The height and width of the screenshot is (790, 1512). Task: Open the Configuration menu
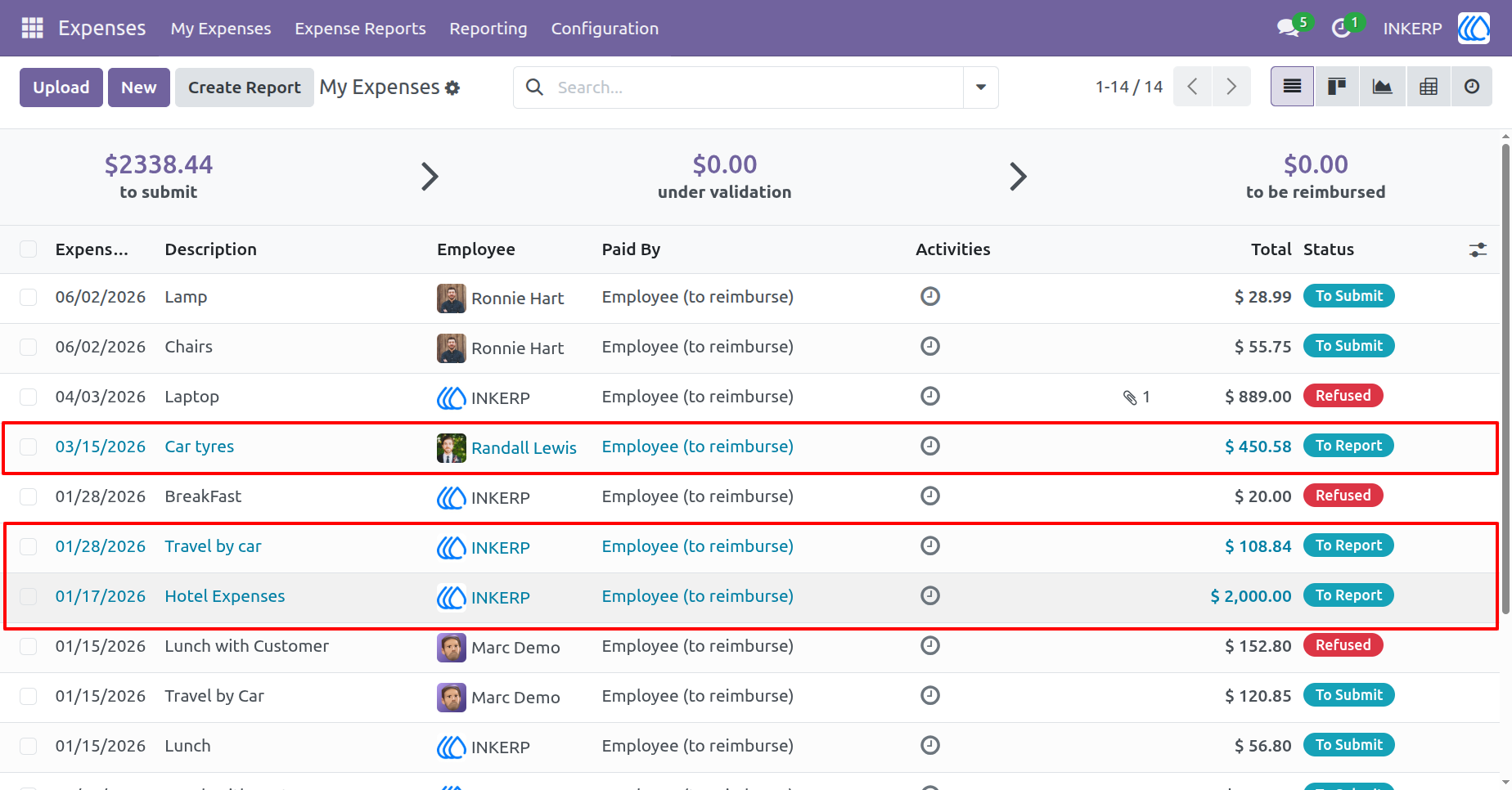[x=605, y=29]
